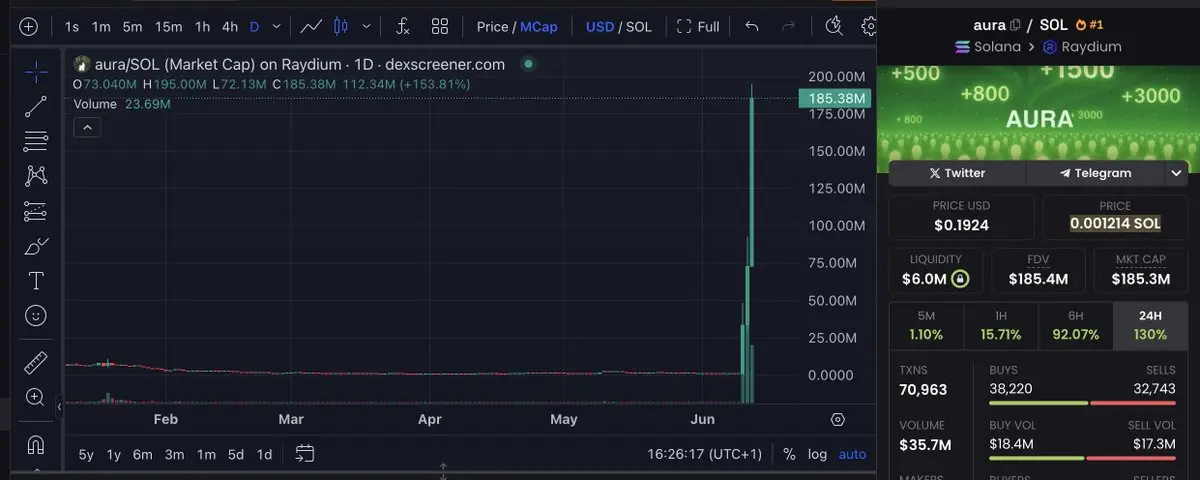Image resolution: width=1200 pixels, height=480 pixels.
Task: Toggle percent scale on chart
Action: click(x=789, y=454)
